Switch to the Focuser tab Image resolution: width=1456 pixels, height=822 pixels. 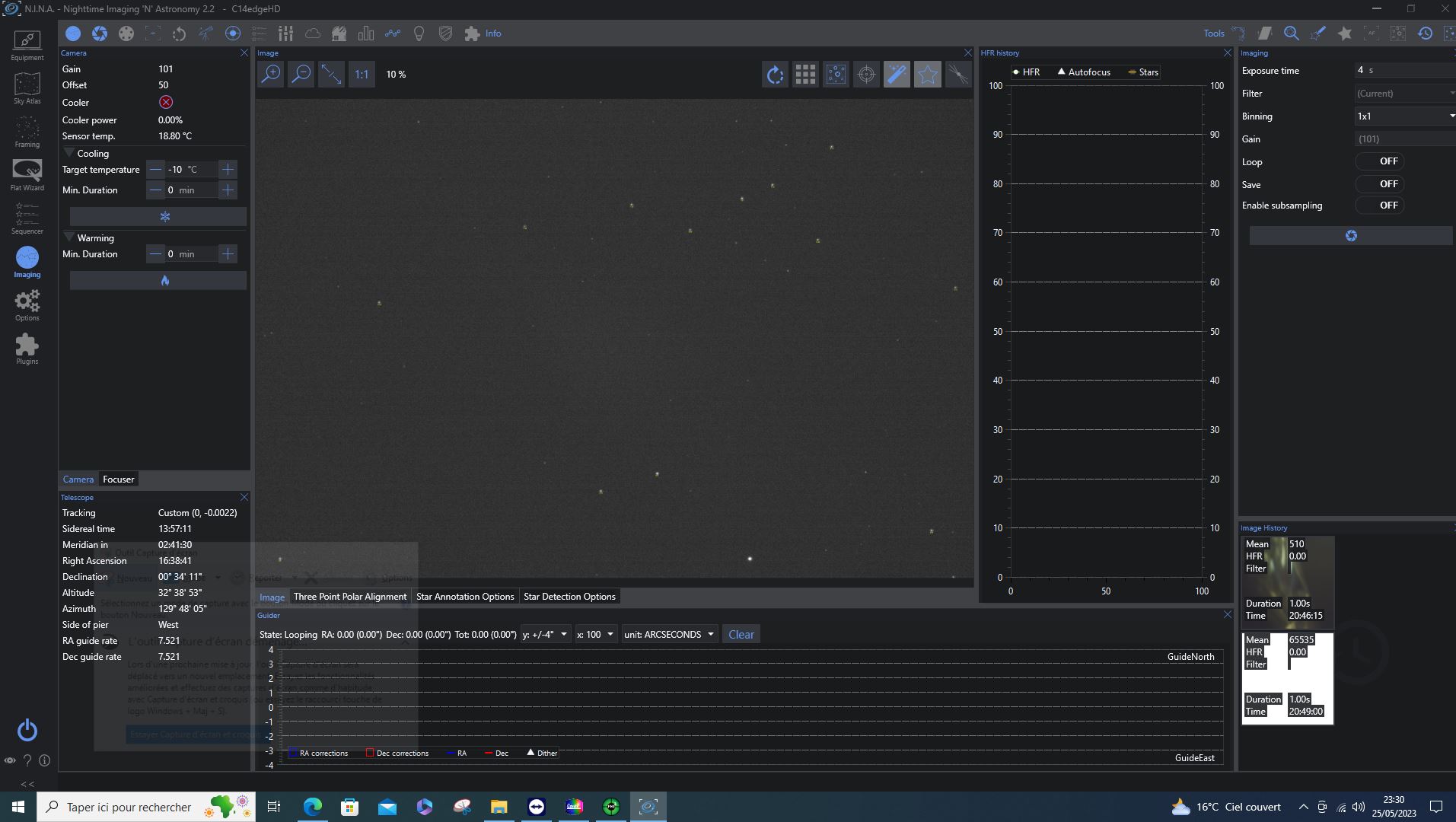(119, 479)
